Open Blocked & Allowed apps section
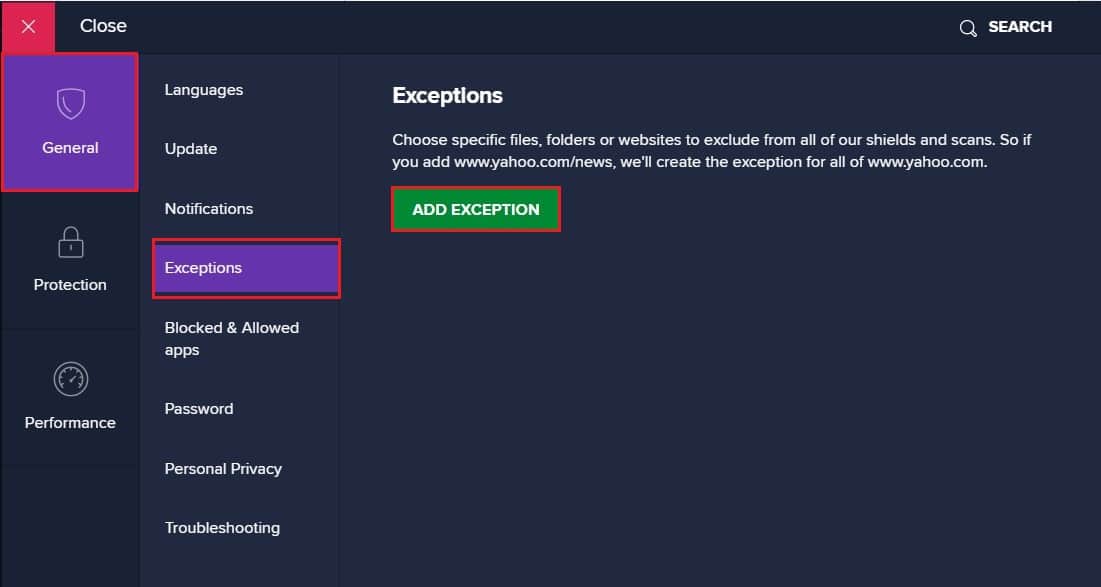The height and width of the screenshot is (587, 1101). click(231, 339)
